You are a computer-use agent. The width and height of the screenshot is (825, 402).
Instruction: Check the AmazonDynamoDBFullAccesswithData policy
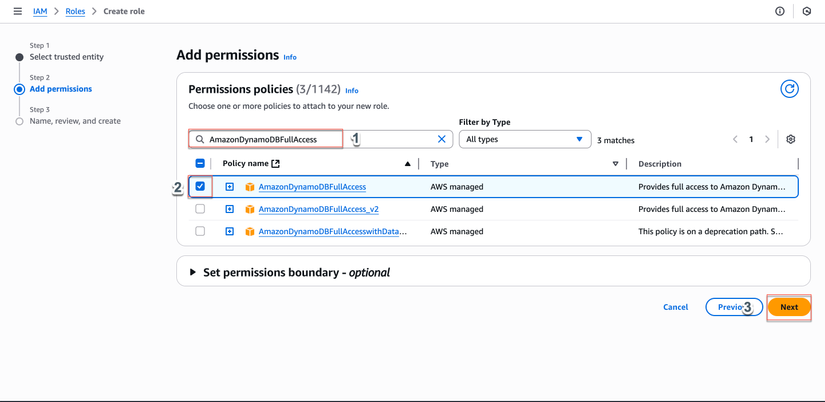(200, 231)
